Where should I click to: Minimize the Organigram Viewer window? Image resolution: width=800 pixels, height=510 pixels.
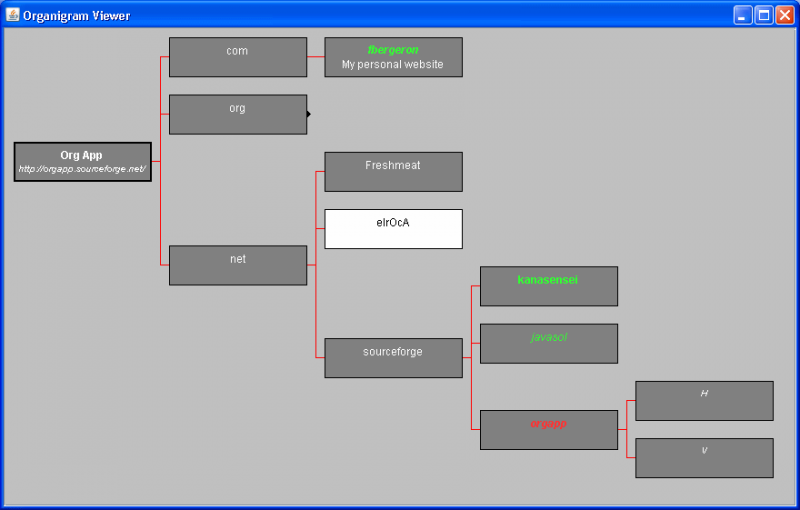[743, 15]
